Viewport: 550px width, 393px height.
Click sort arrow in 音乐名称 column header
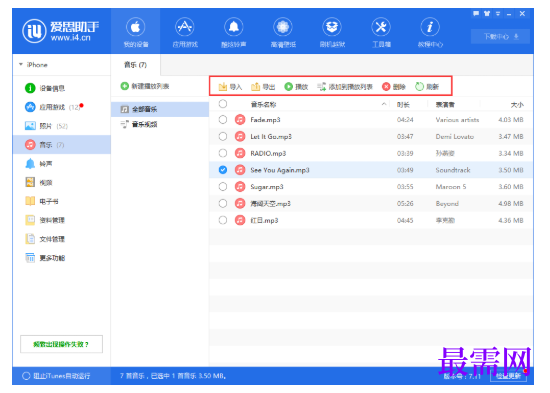point(384,104)
